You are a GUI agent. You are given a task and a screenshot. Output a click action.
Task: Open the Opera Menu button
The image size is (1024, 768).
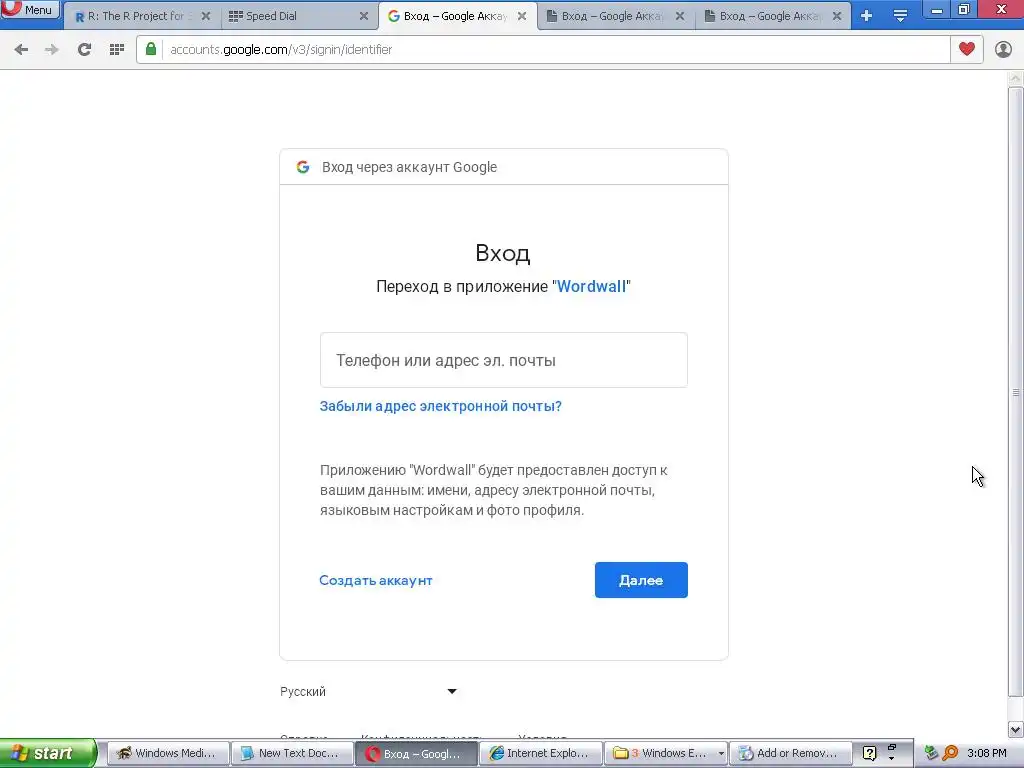point(30,9)
